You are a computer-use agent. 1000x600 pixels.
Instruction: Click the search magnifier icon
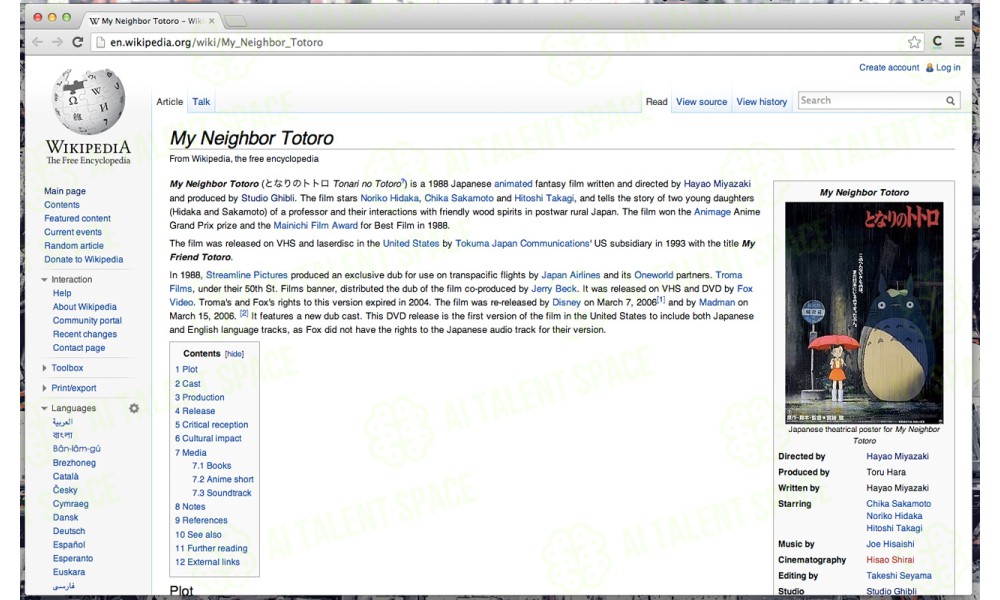tap(950, 101)
